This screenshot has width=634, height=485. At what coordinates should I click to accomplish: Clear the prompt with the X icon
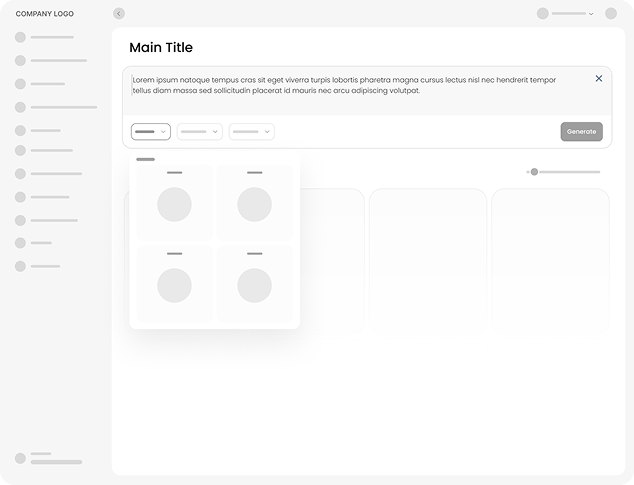click(599, 78)
